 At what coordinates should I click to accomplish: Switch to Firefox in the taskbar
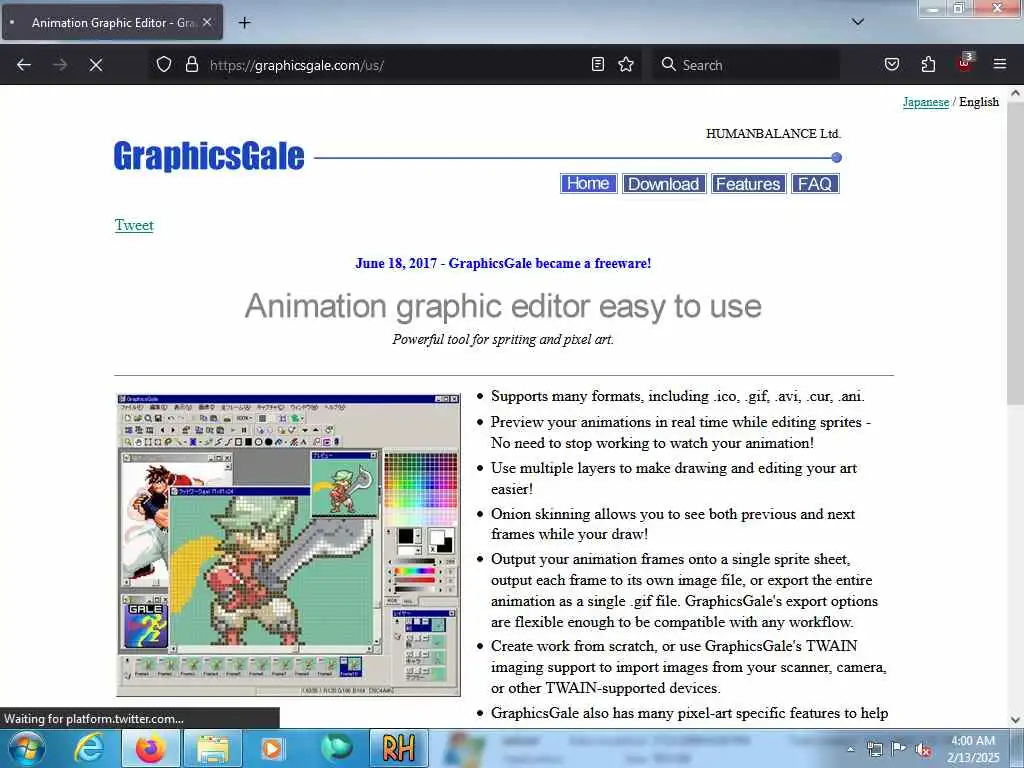click(x=150, y=748)
